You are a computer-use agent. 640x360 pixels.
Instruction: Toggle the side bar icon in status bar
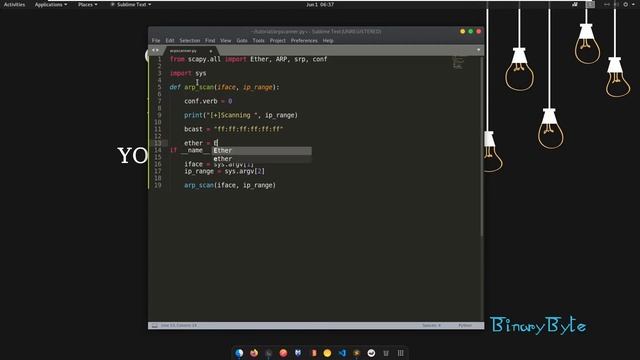pyautogui.click(x=154, y=326)
